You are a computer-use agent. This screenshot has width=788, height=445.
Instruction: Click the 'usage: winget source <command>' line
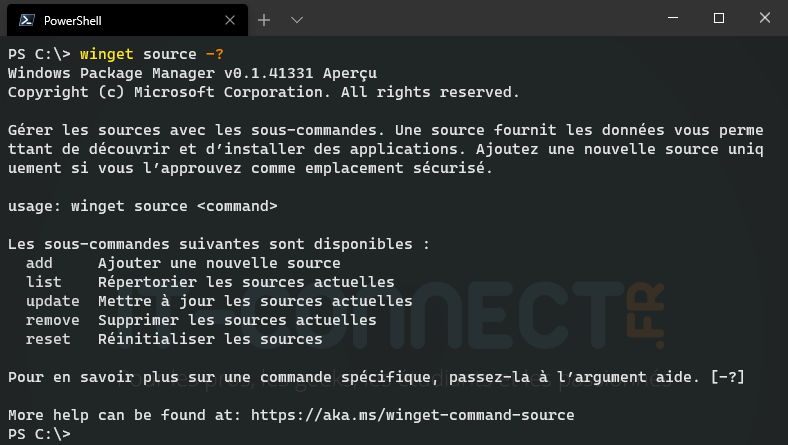click(142, 206)
